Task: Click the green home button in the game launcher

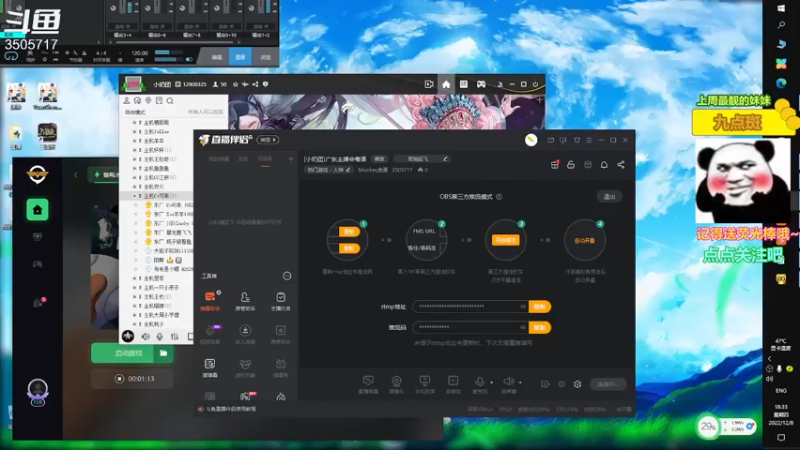Action: point(37,210)
